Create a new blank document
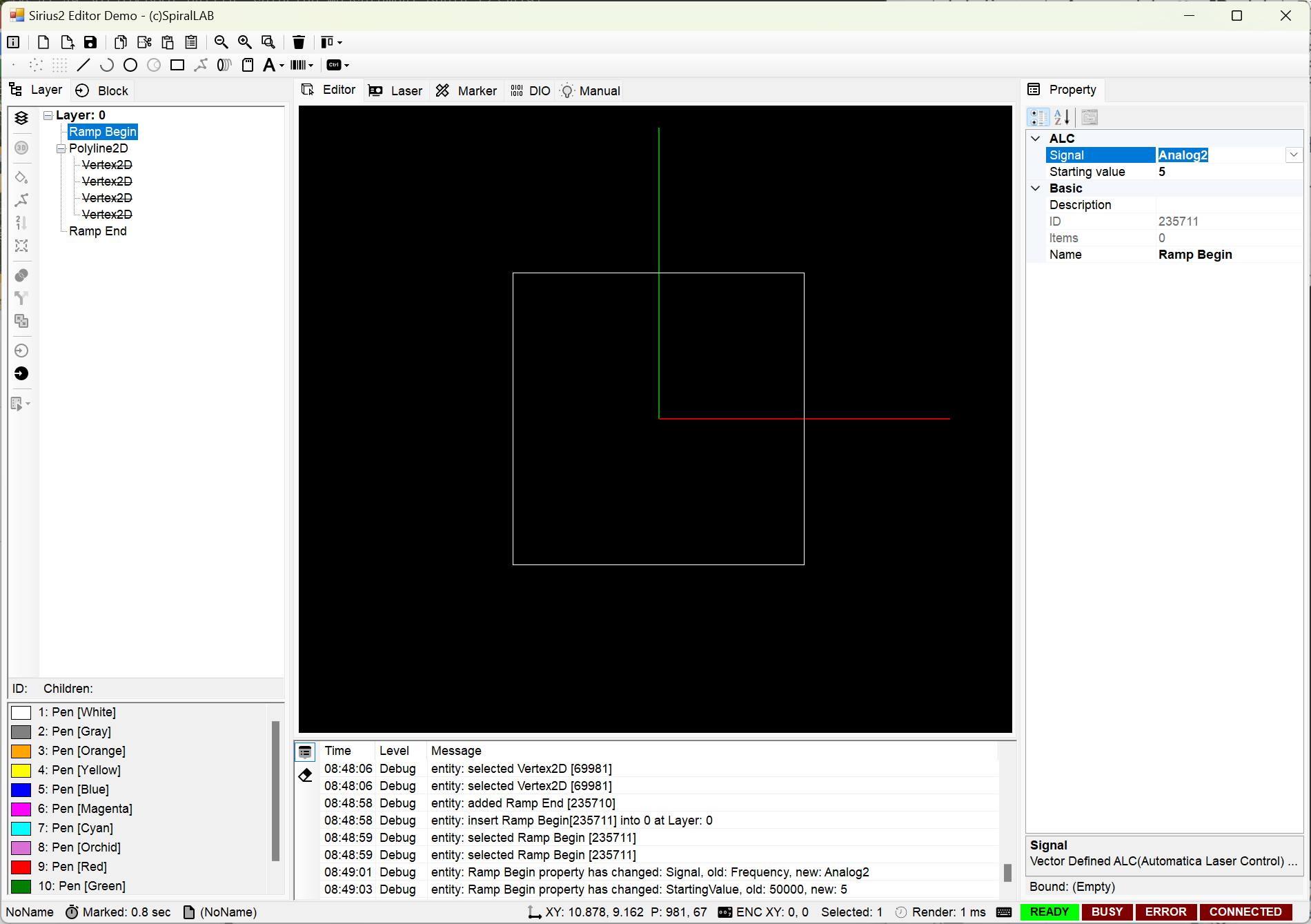1311x924 pixels. point(43,42)
